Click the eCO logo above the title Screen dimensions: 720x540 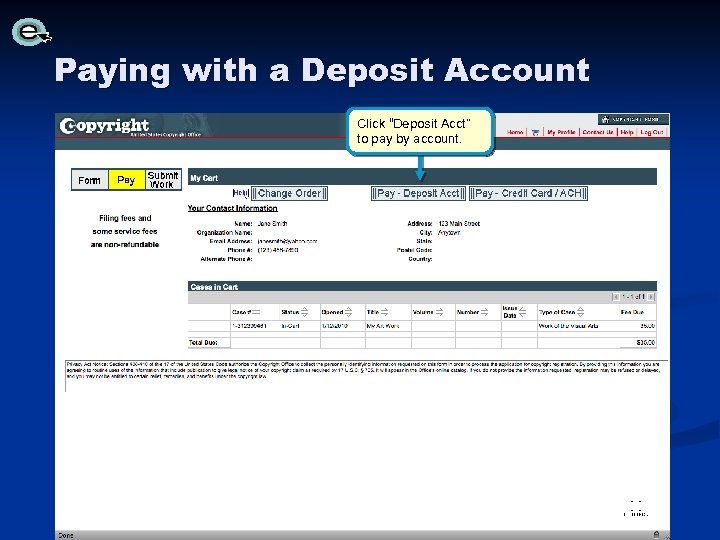pos(31,32)
